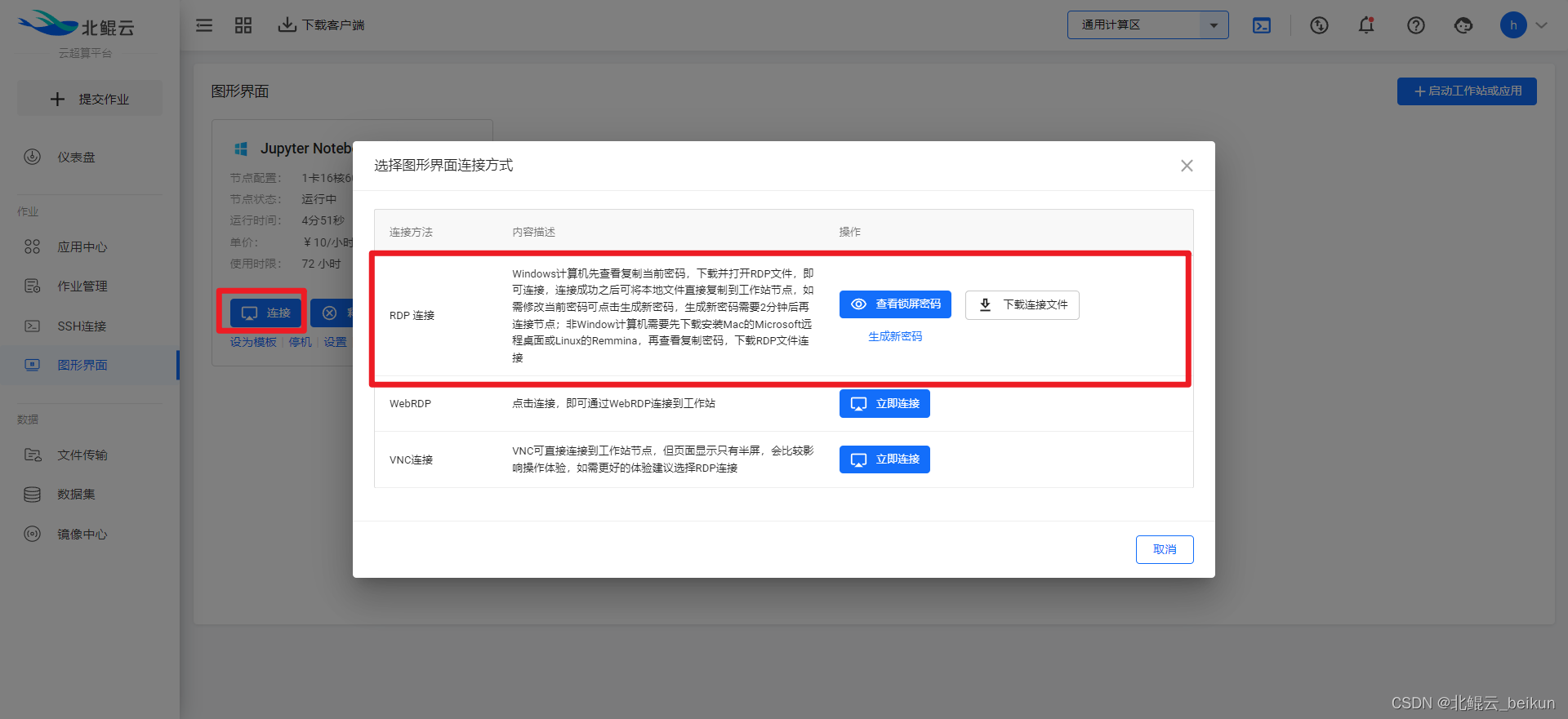Open 仪表盘 dashboard in sidebar
The width and height of the screenshot is (1568, 719).
tap(90, 158)
